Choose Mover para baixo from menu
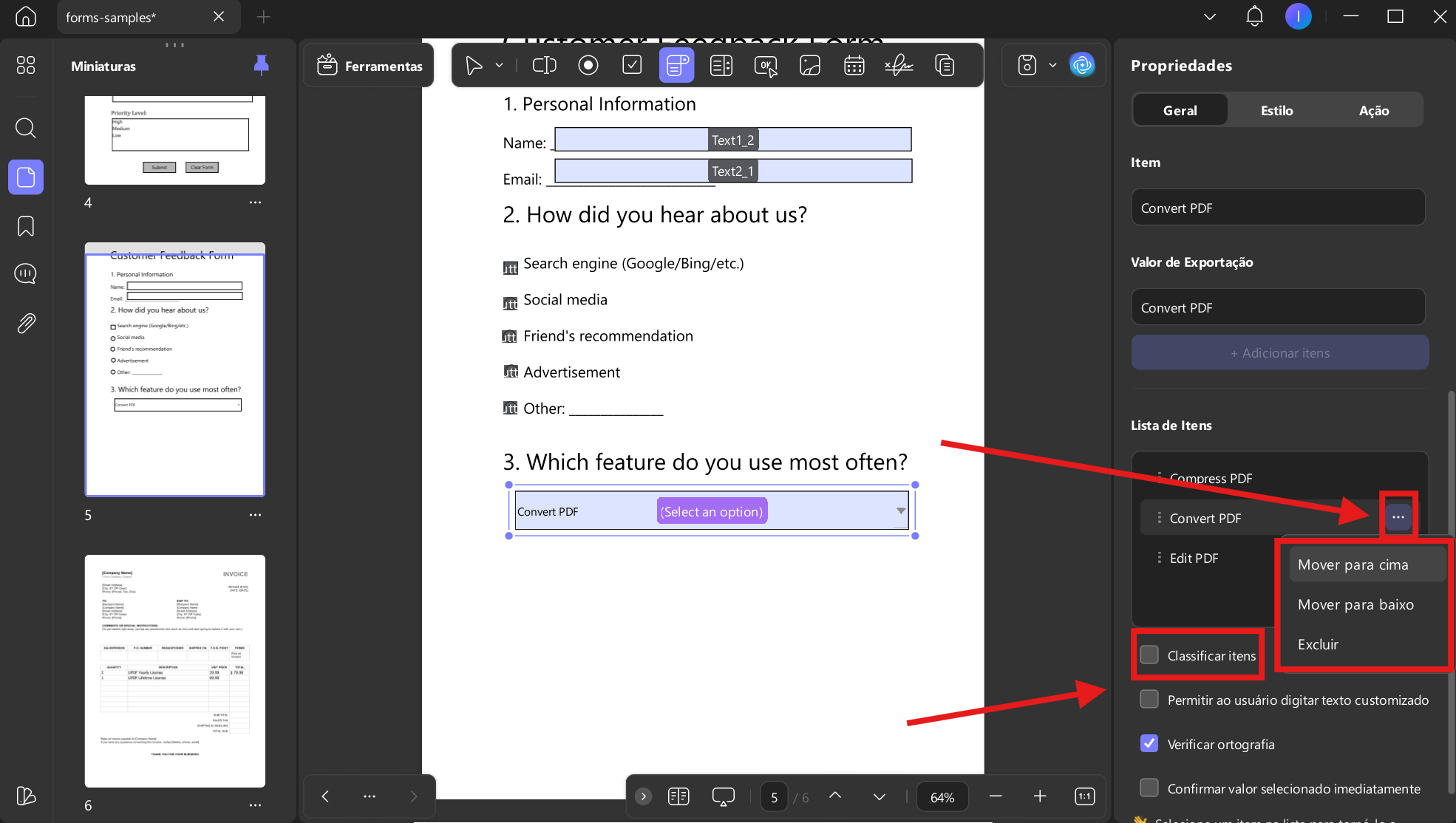Screen dimensions: 1456x823 (1355, 604)
